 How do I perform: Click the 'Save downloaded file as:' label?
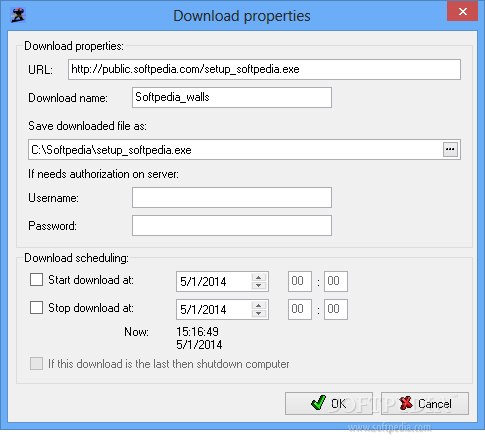(87, 126)
